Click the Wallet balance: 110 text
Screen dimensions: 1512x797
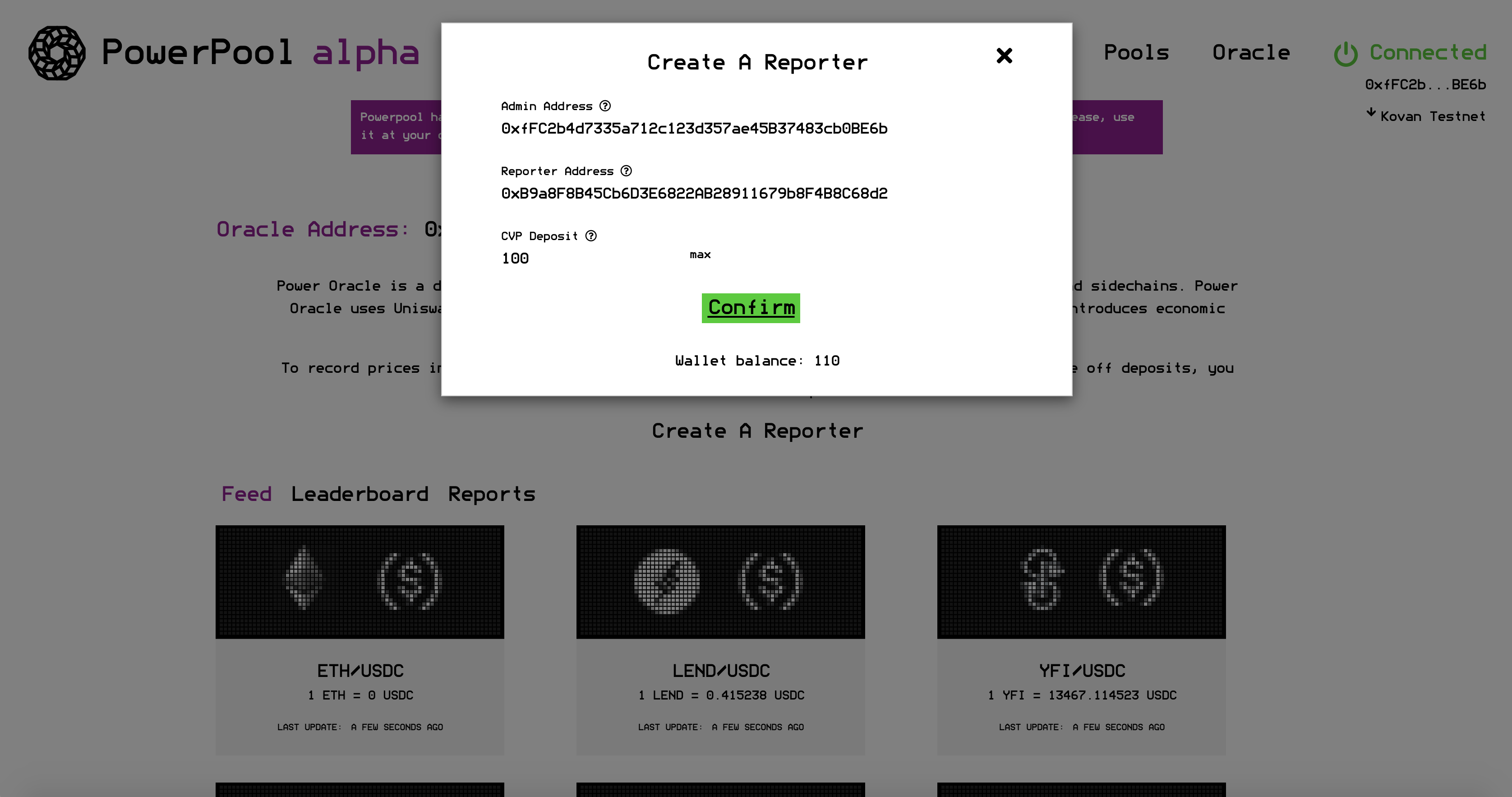757,361
